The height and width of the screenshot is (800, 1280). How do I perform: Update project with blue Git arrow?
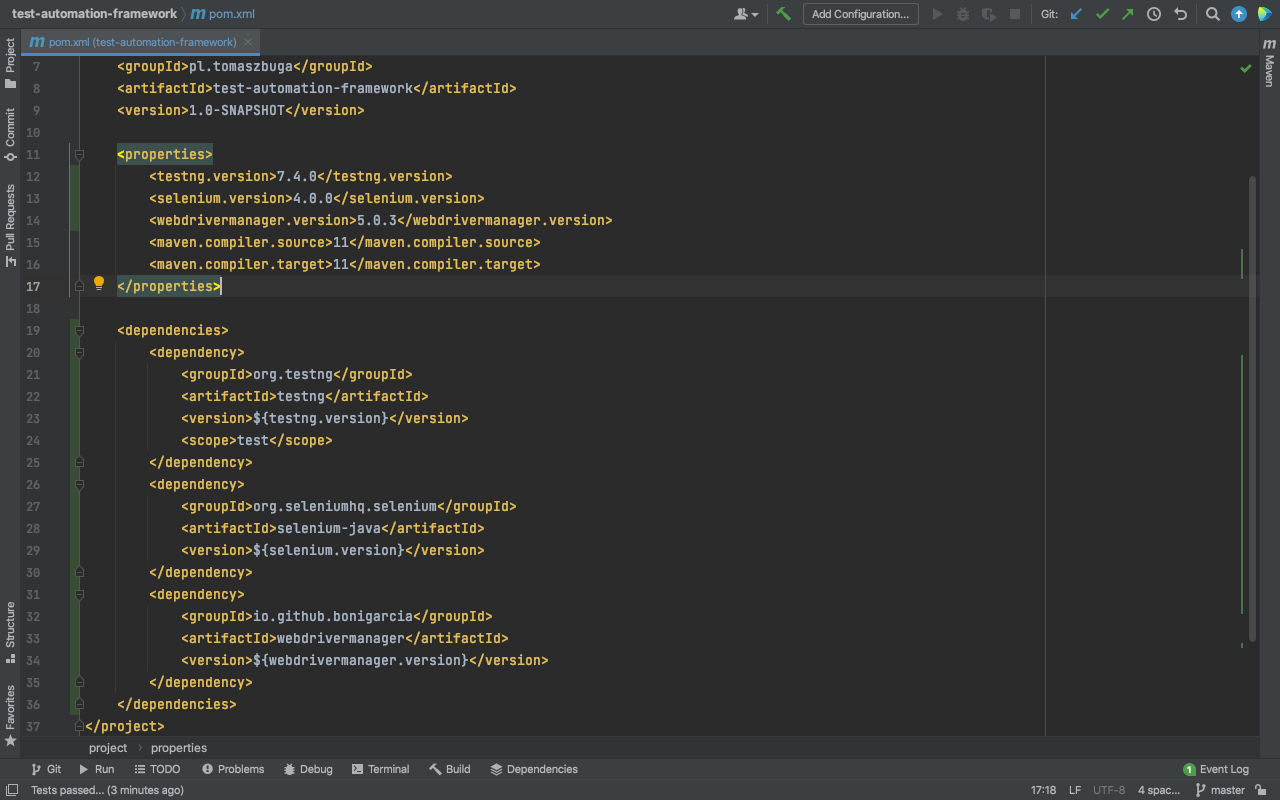click(x=1077, y=14)
